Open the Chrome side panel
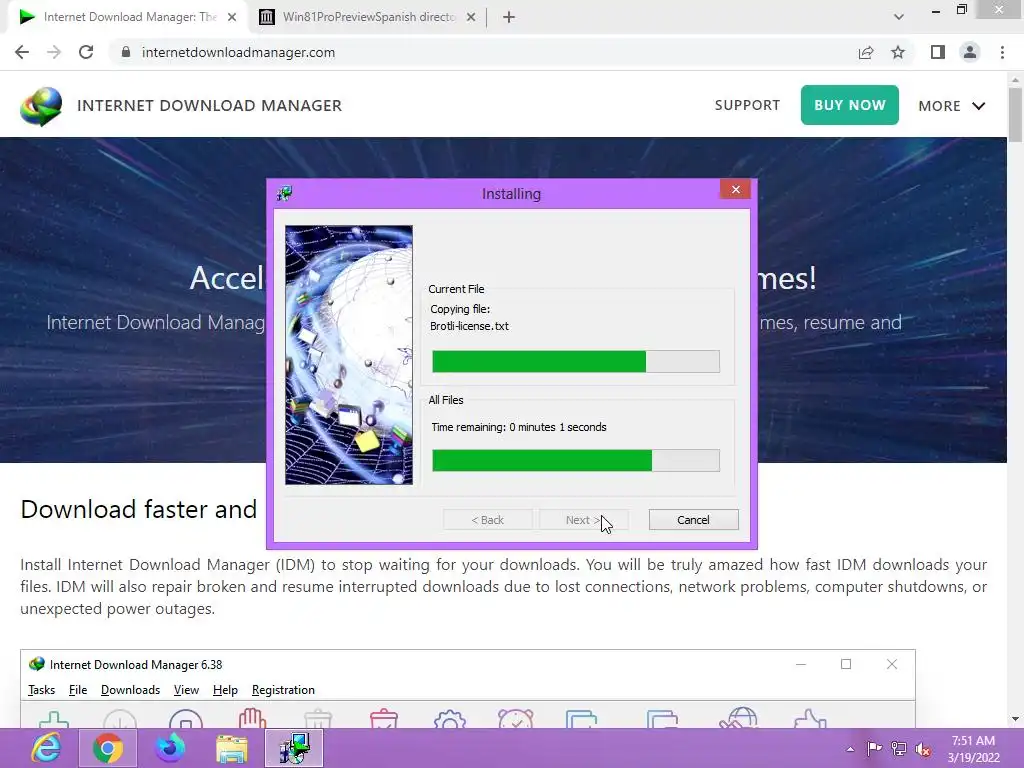 [x=938, y=52]
